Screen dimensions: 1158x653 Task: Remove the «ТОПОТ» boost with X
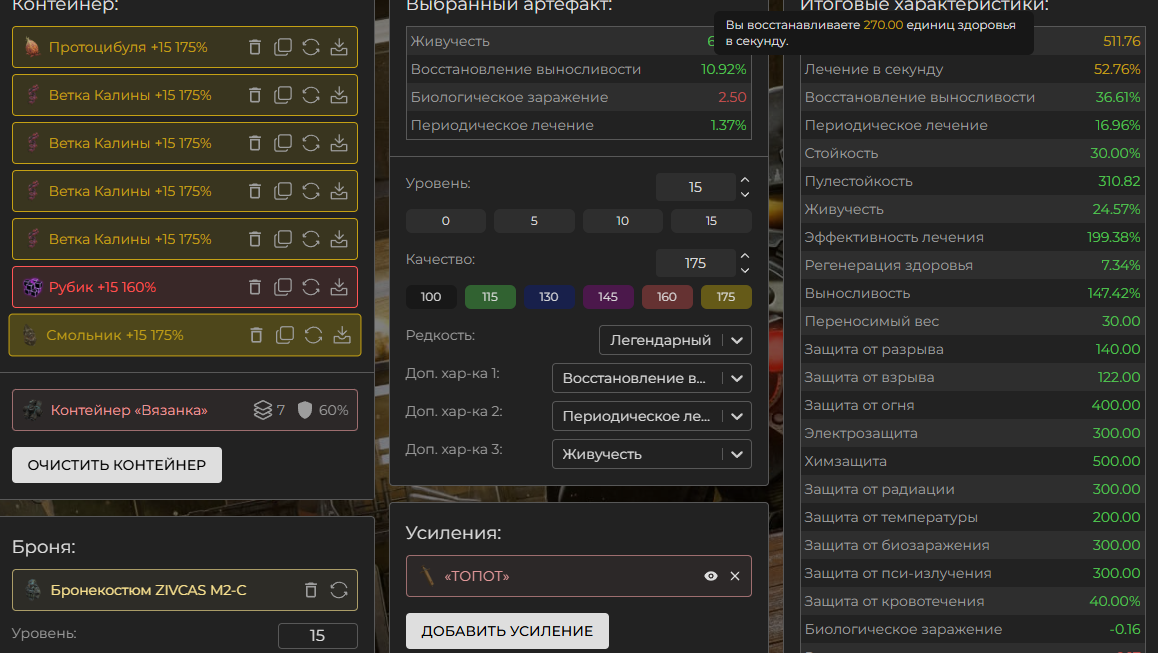(x=735, y=576)
